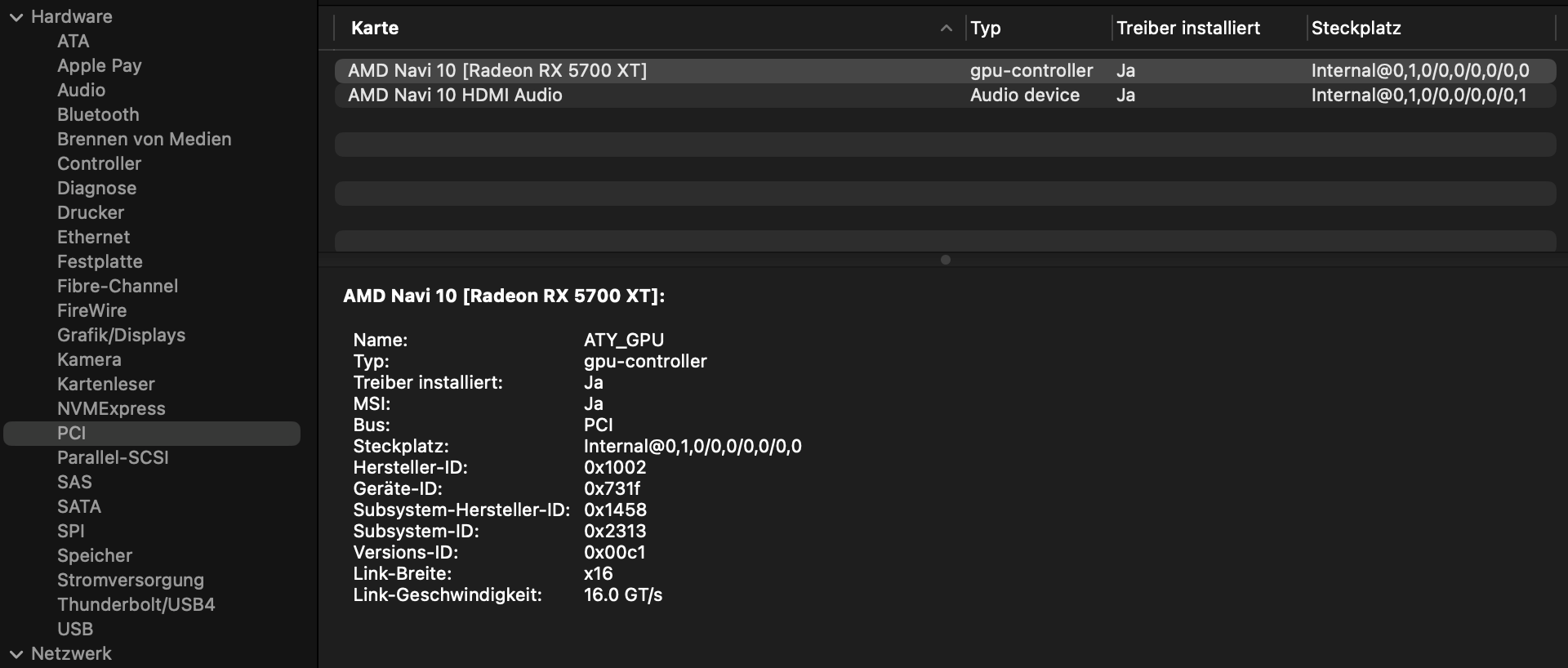
Task: Click the Treiber installiert column header
Action: pos(1187,29)
